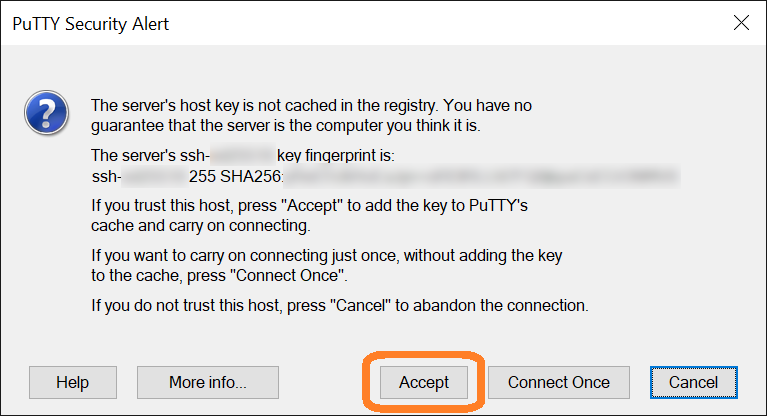The height and width of the screenshot is (416, 767).
Task: Select the blurred SHA256 fingerprint value
Action: pos(482,176)
